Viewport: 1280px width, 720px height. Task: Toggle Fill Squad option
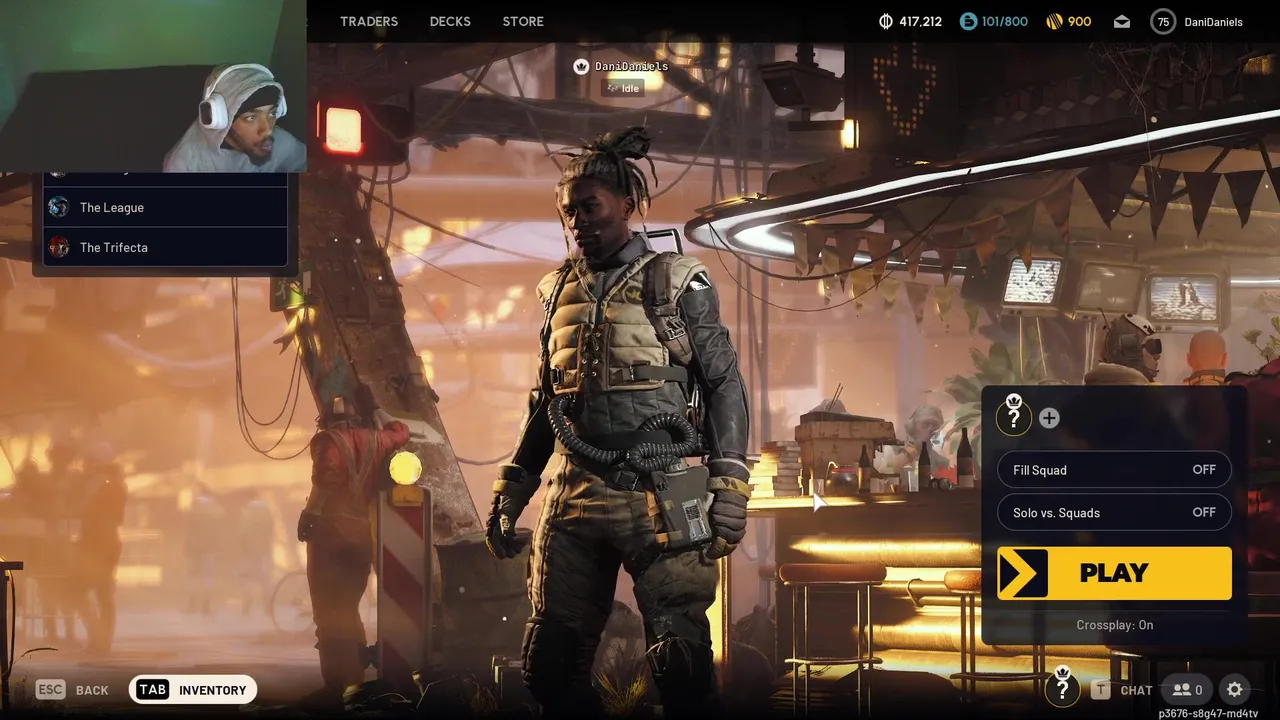point(1114,470)
